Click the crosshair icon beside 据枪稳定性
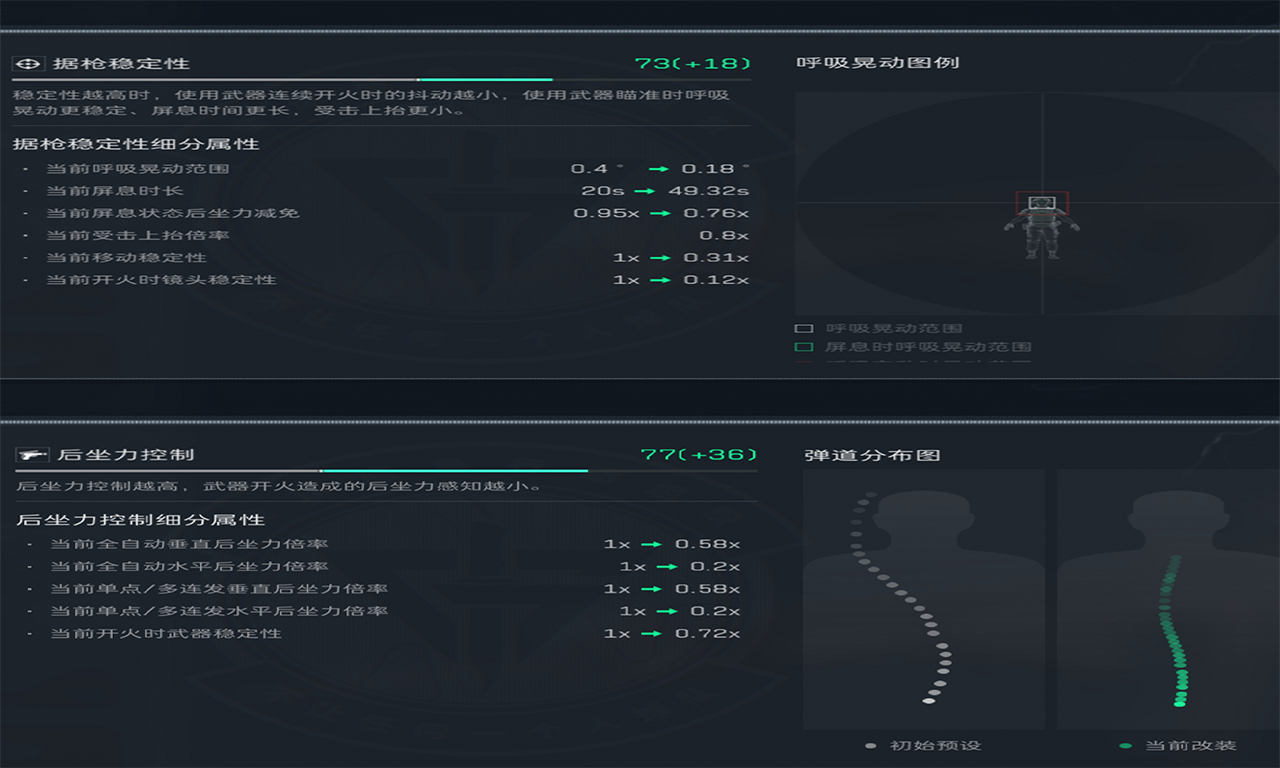1280x768 pixels. click(x=29, y=64)
